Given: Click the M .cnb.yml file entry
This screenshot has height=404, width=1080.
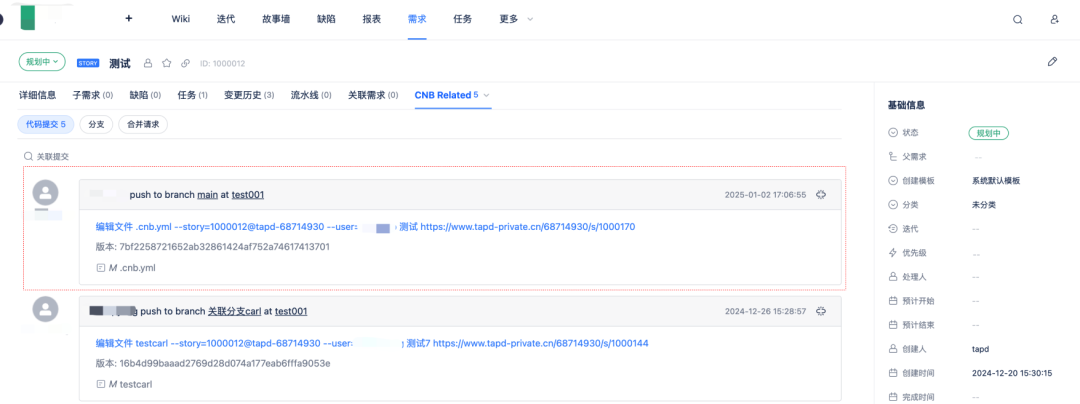Looking at the screenshot, I should [132, 267].
